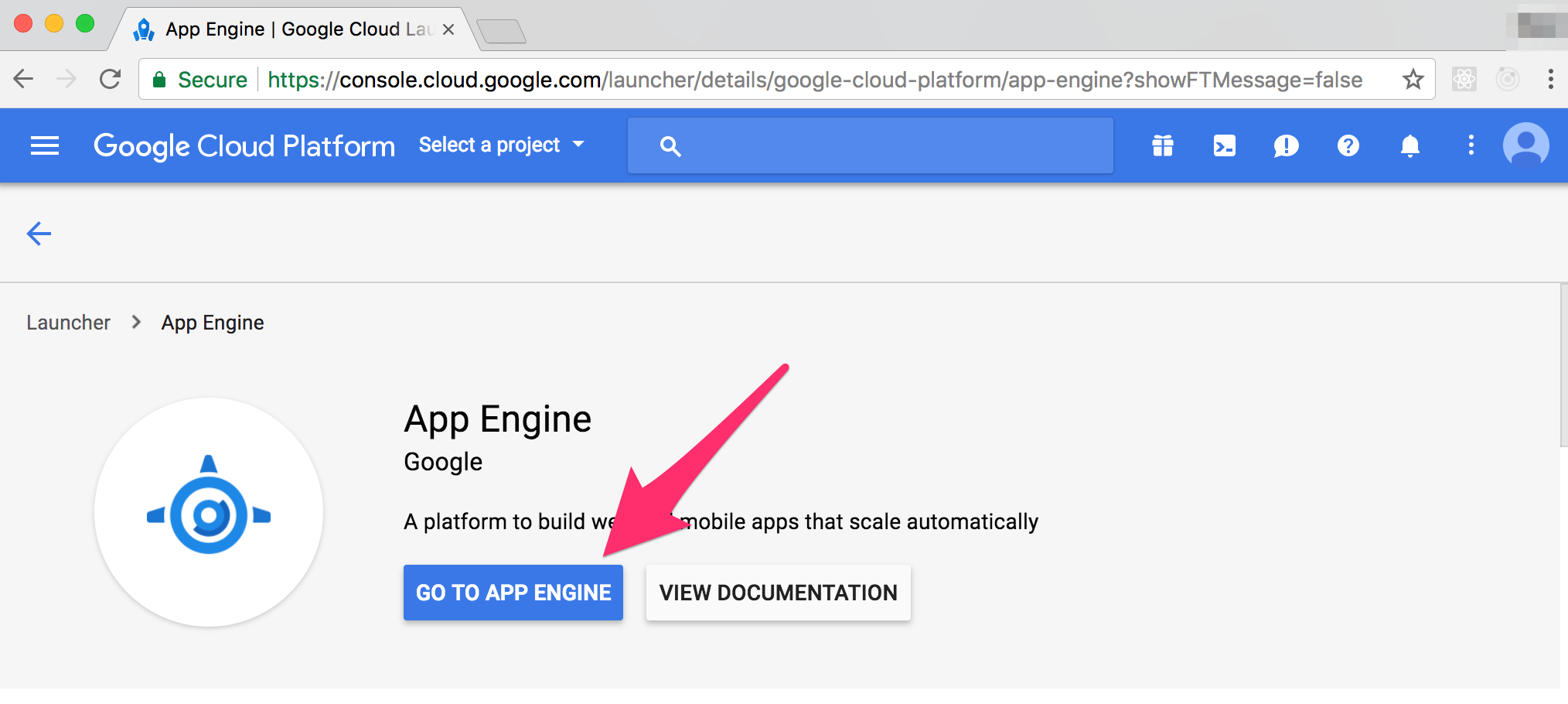Image resolution: width=1568 pixels, height=704 pixels.
Task: Show notifications via the bell icon
Action: (x=1410, y=145)
